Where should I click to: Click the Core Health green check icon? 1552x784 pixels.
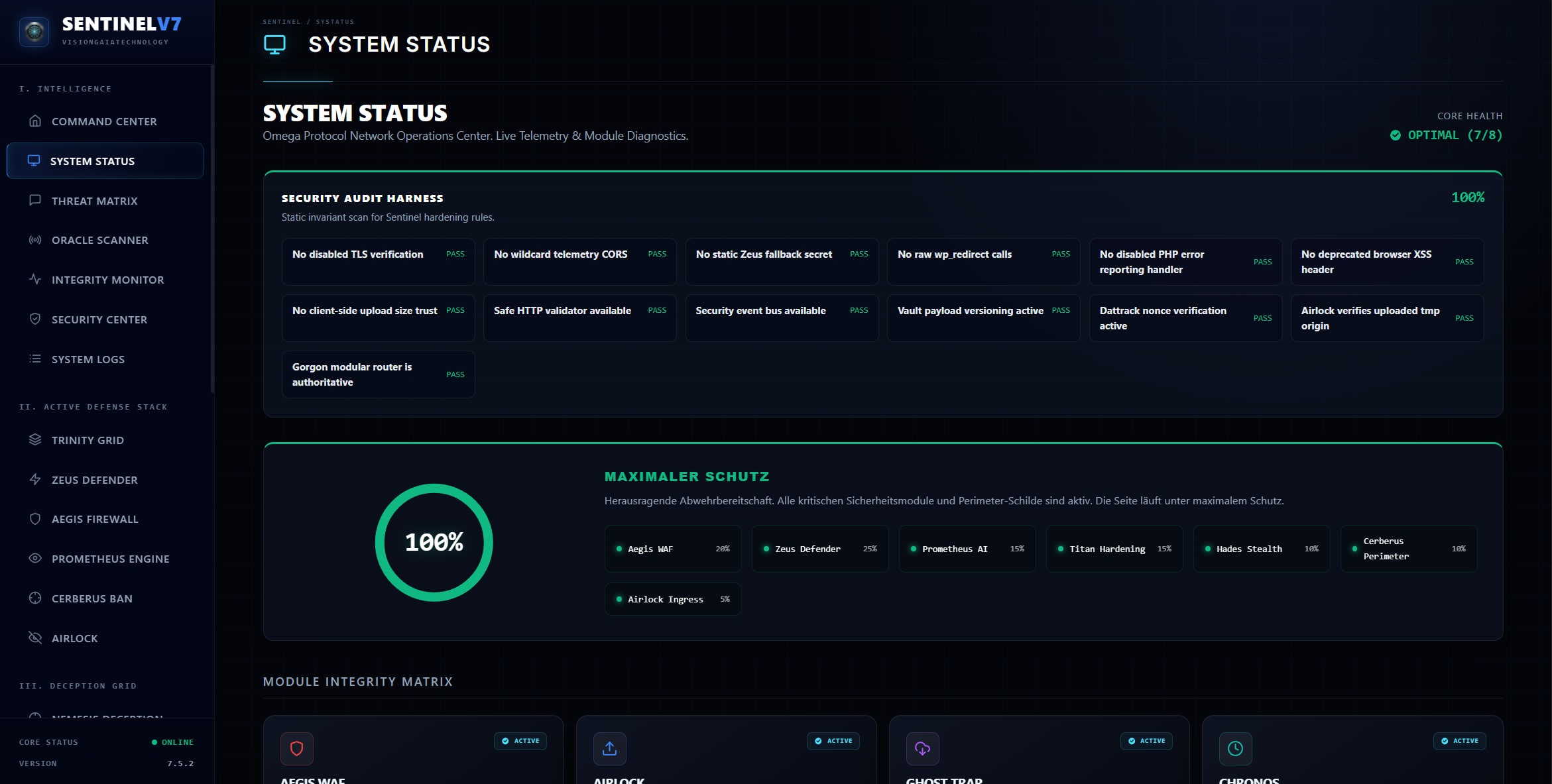(1396, 135)
